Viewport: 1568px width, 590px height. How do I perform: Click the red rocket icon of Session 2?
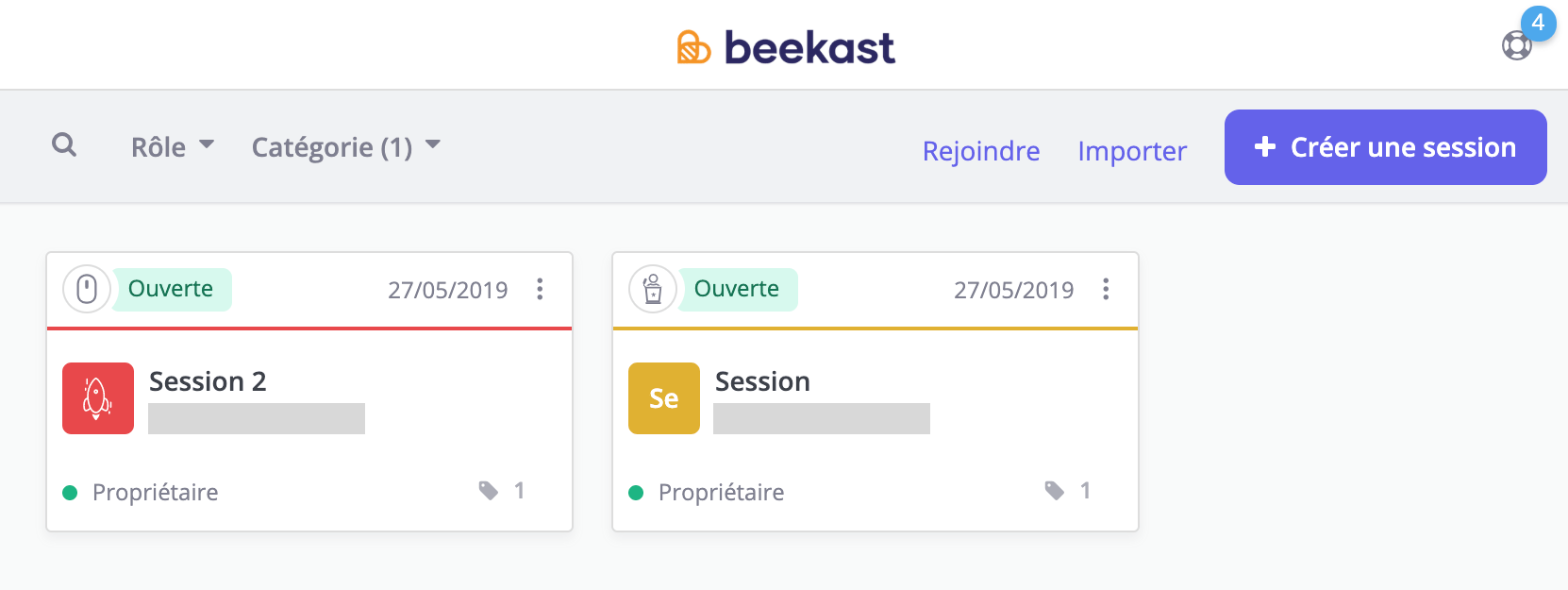click(x=98, y=398)
